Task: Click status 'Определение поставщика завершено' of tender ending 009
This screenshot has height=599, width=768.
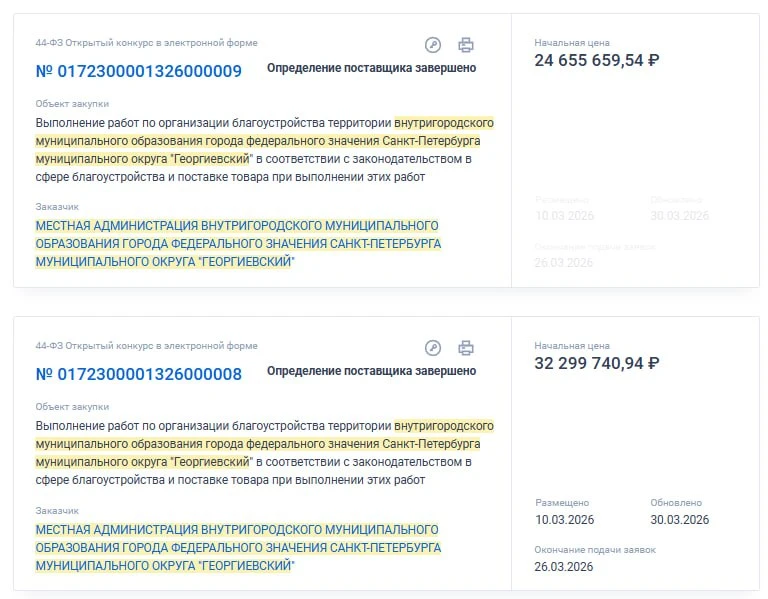Action: coord(371,68)
